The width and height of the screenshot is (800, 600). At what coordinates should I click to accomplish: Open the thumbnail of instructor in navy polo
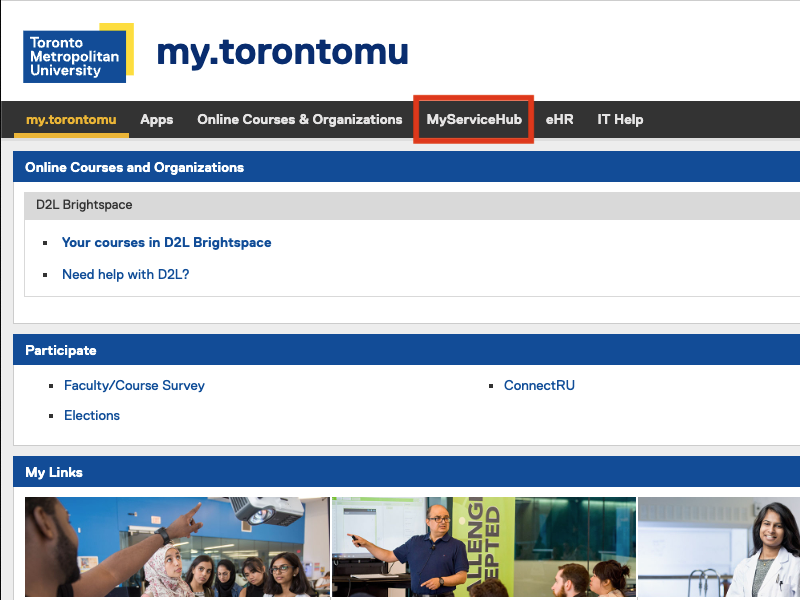coord(484,547)
